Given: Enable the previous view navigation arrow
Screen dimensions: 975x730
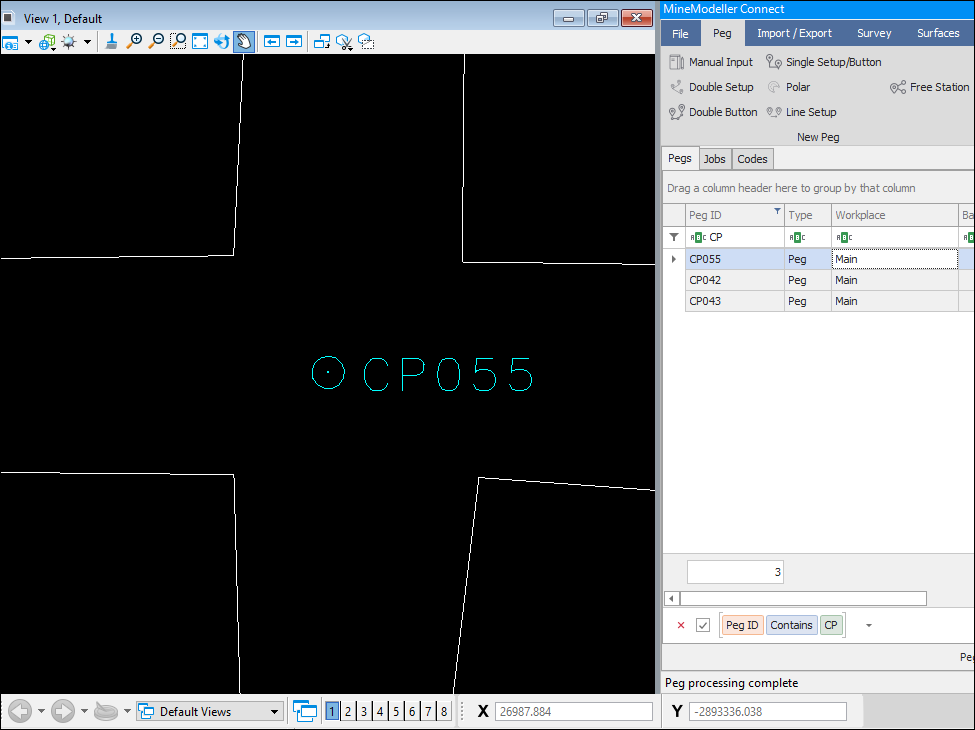Looking at the screenshot, I should pyautogui.click(x=20, y=710).
